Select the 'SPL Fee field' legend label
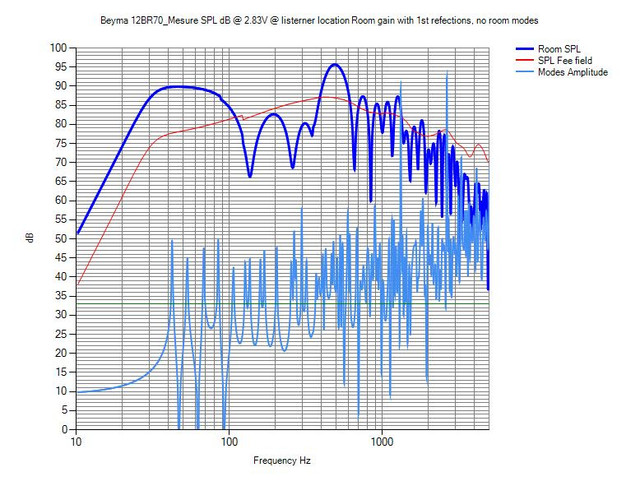 [x=565, y=60]
